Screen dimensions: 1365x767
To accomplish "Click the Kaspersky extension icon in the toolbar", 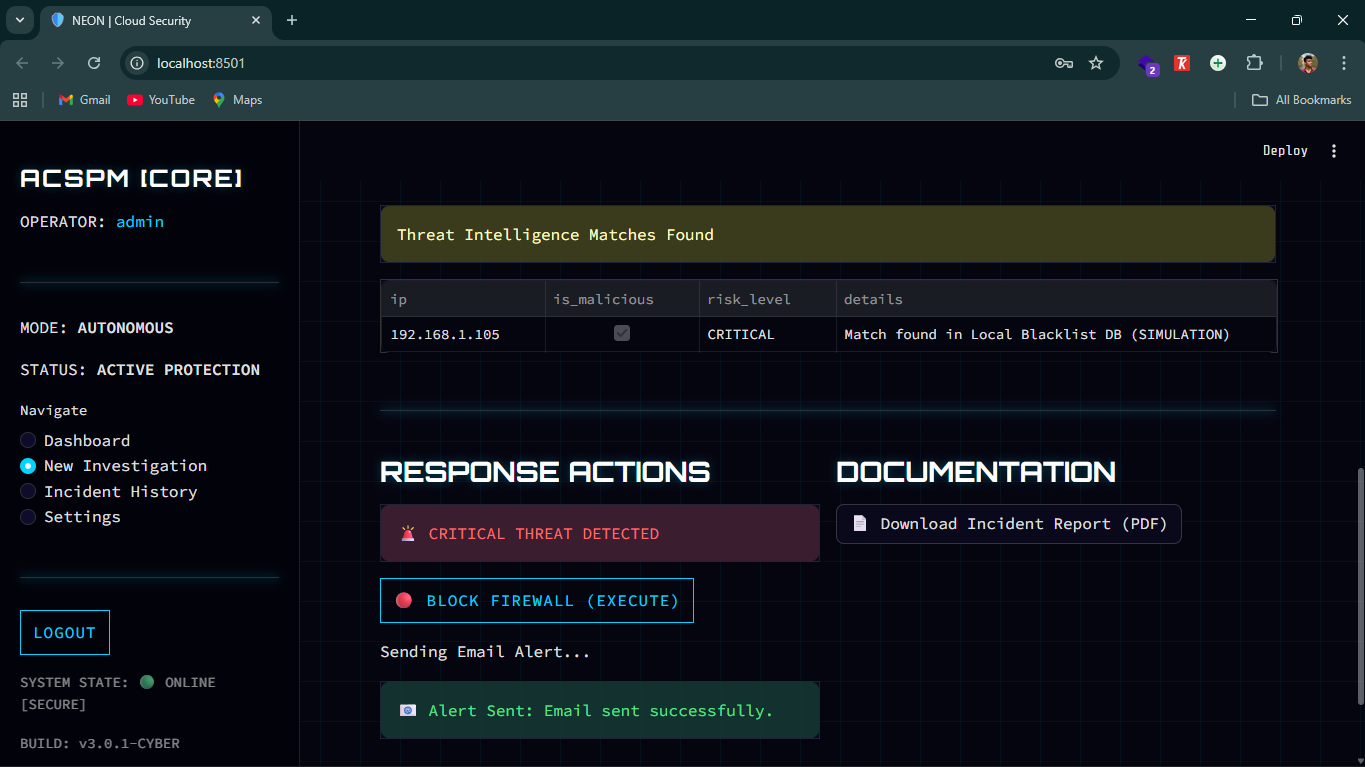I will click(1181, 62).
